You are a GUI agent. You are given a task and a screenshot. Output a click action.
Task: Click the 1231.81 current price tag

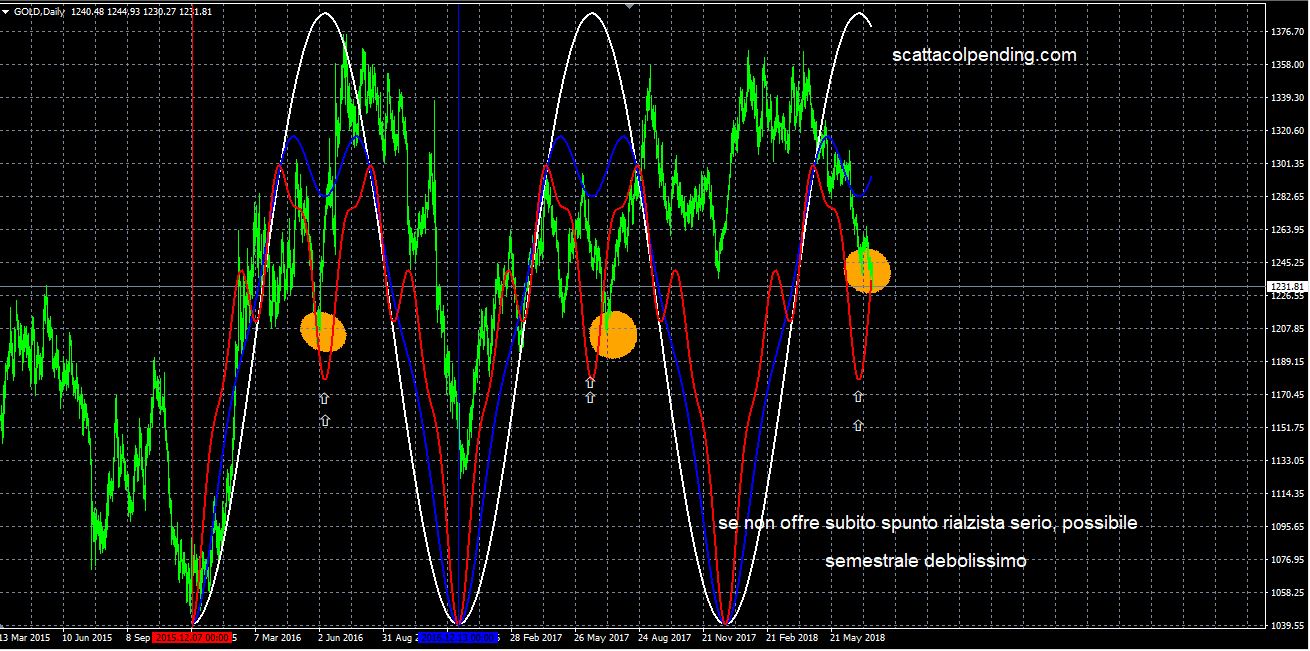1286,287
